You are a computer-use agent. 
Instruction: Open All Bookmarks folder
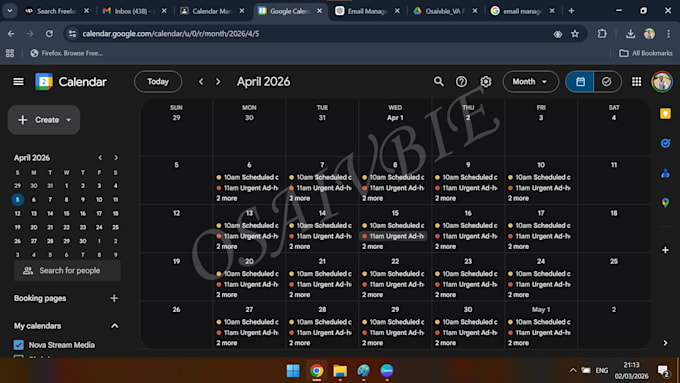coord(646,53)
